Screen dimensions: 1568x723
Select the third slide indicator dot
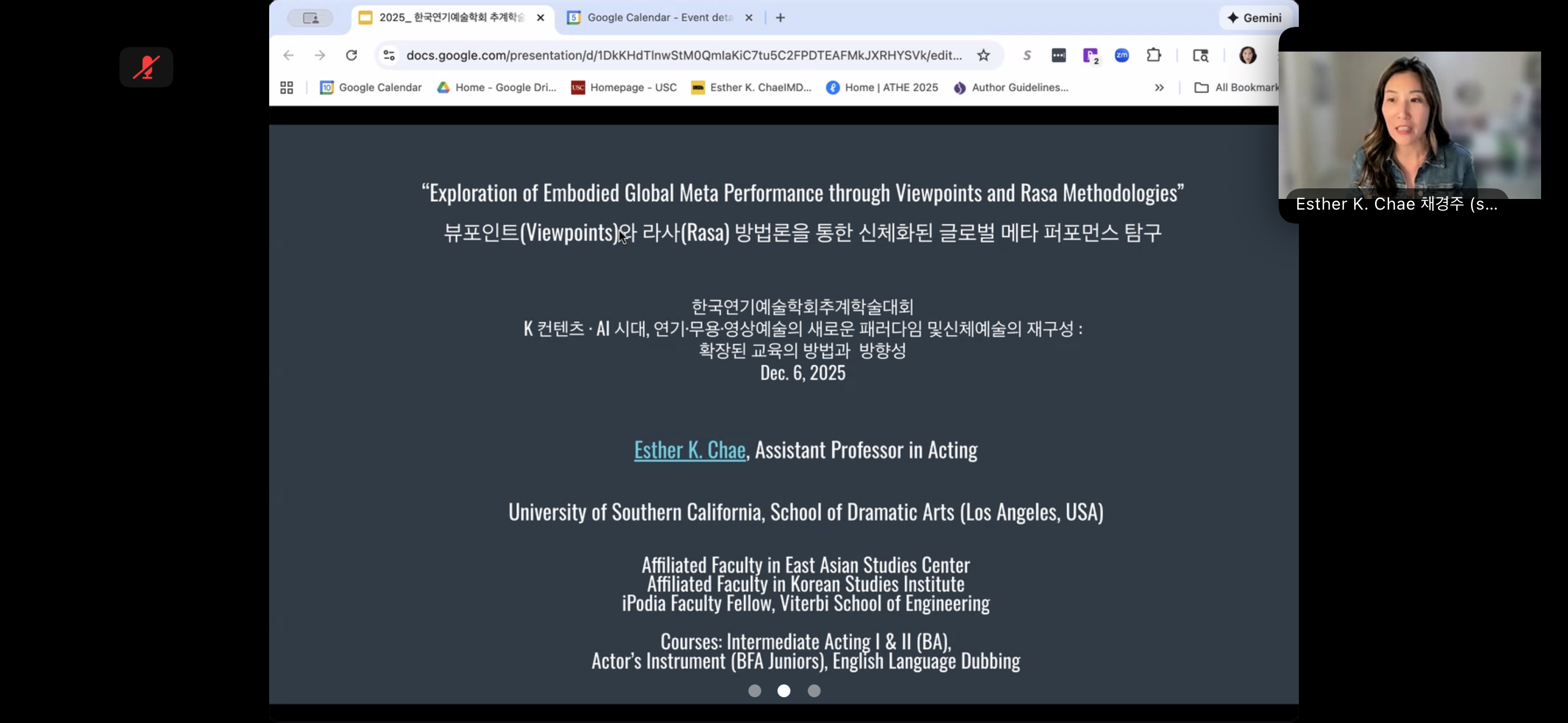(814, 690)
